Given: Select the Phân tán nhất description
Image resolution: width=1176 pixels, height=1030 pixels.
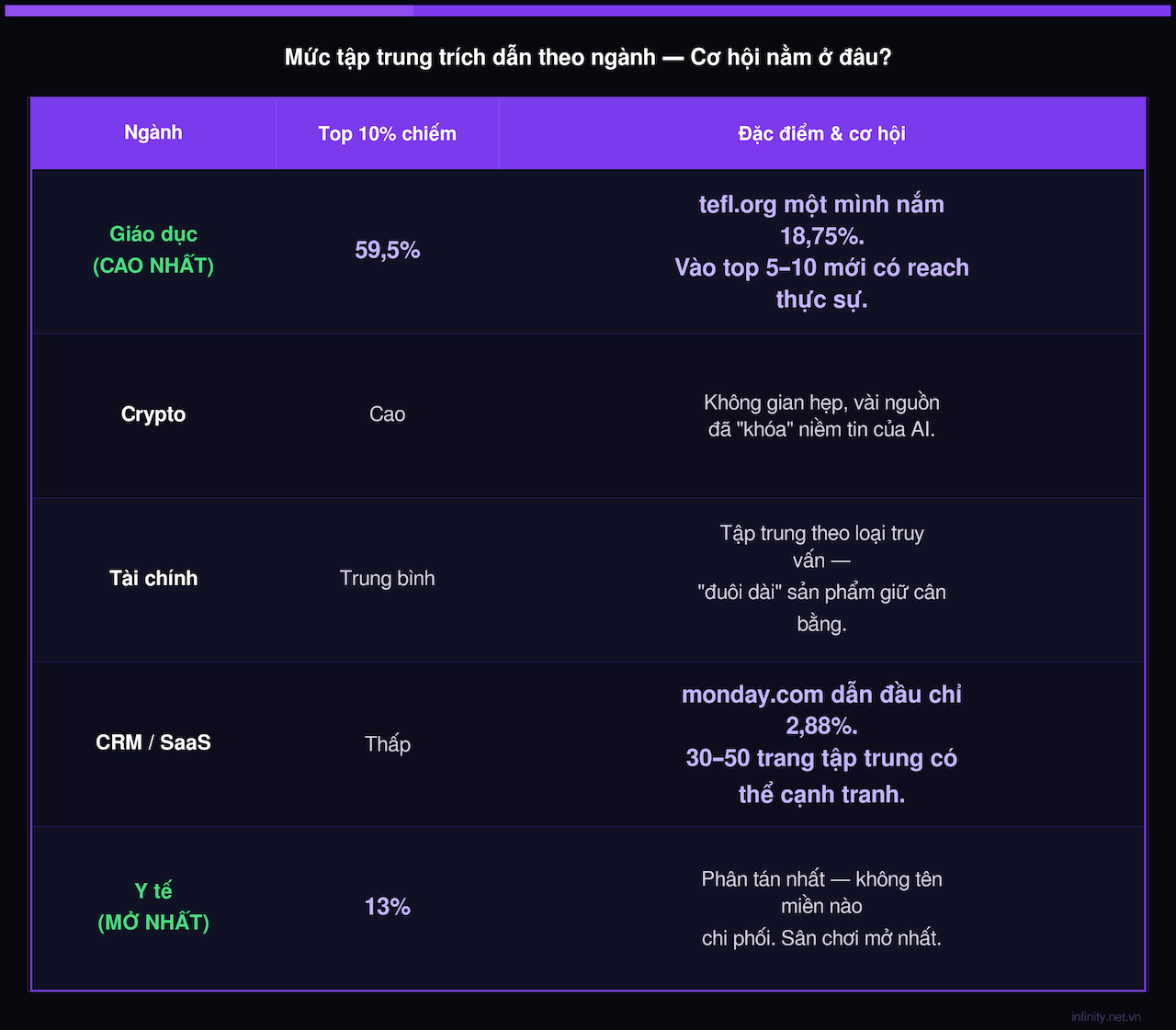Looking at the screenshot, I should tap(821, 908).
